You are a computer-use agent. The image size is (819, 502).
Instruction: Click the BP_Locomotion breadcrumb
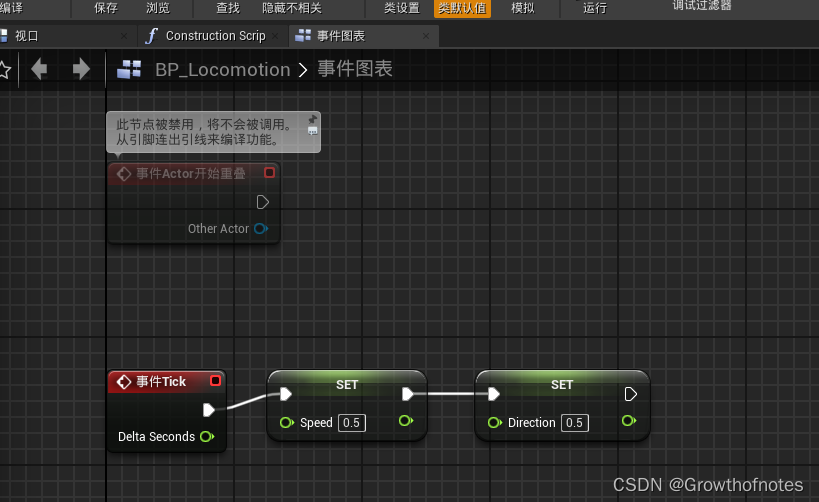[x=223, y=69]
